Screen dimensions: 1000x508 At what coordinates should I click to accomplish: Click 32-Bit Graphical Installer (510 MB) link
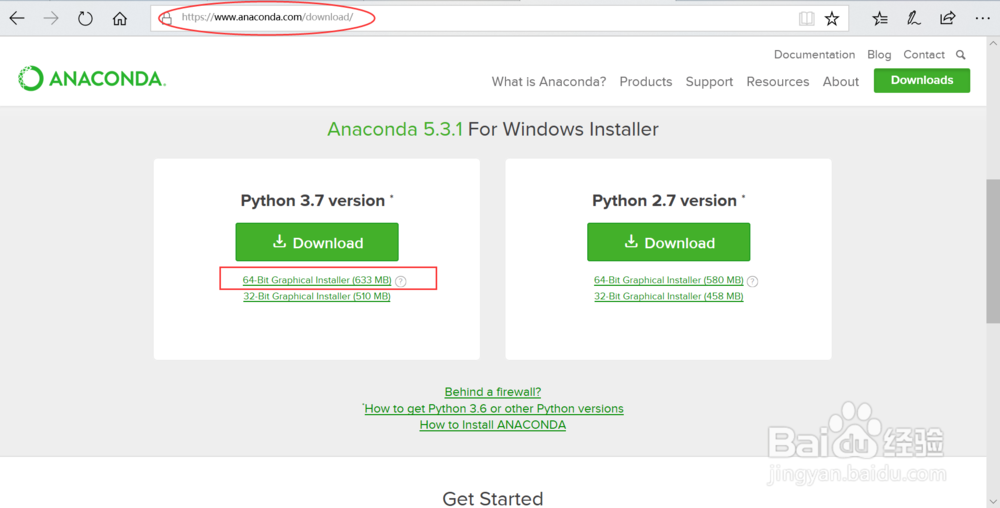[316, 296]
